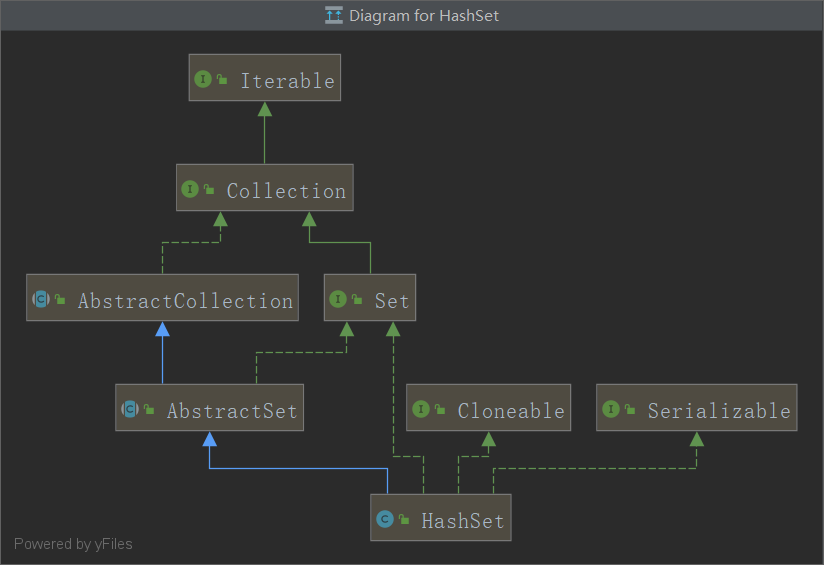Select the Serializable node label

718,410
